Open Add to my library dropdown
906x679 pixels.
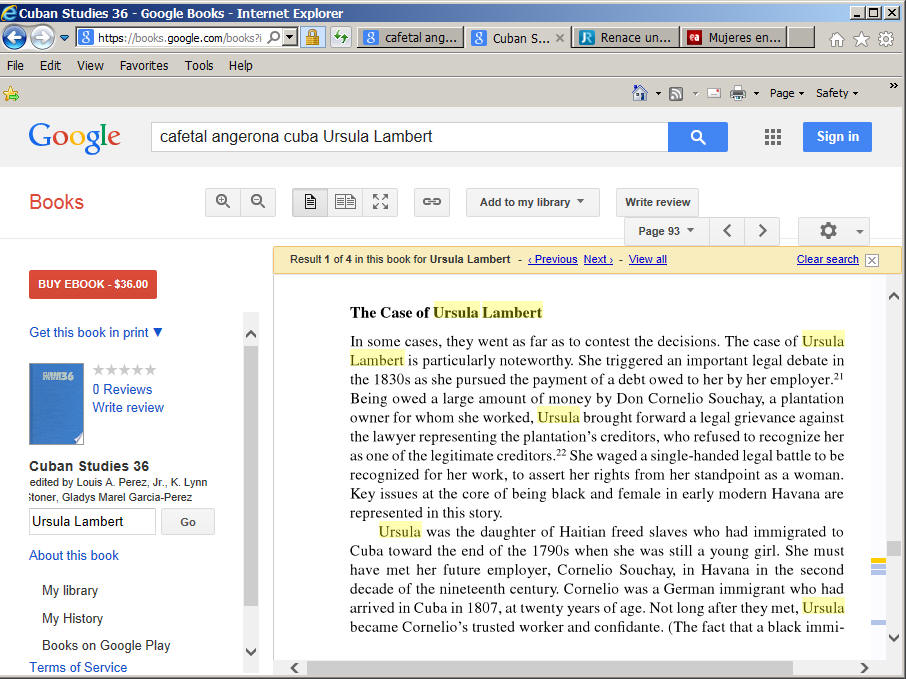pyautogui.click(x=532, y=202)
